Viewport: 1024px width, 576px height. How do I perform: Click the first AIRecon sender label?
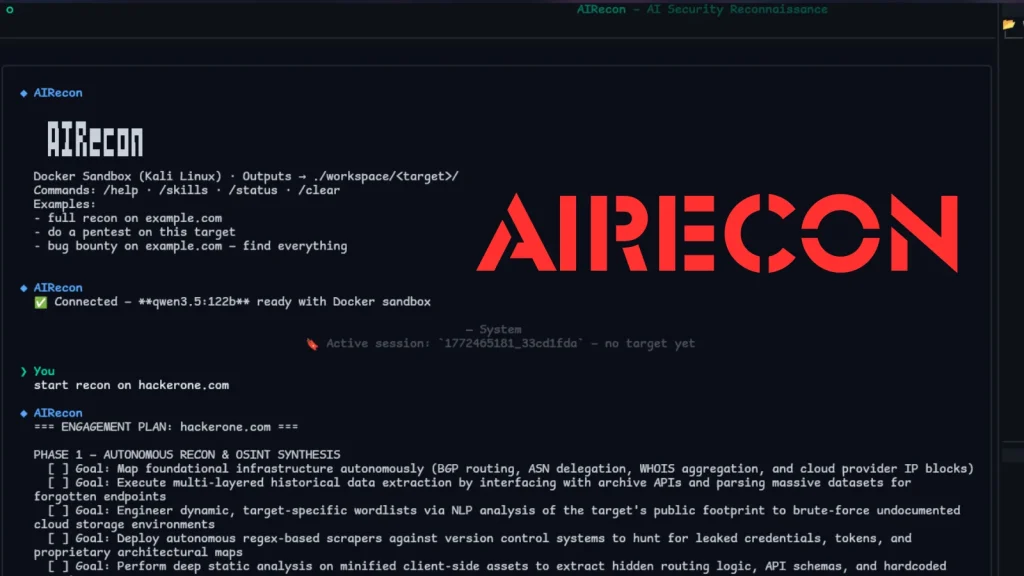58,93
